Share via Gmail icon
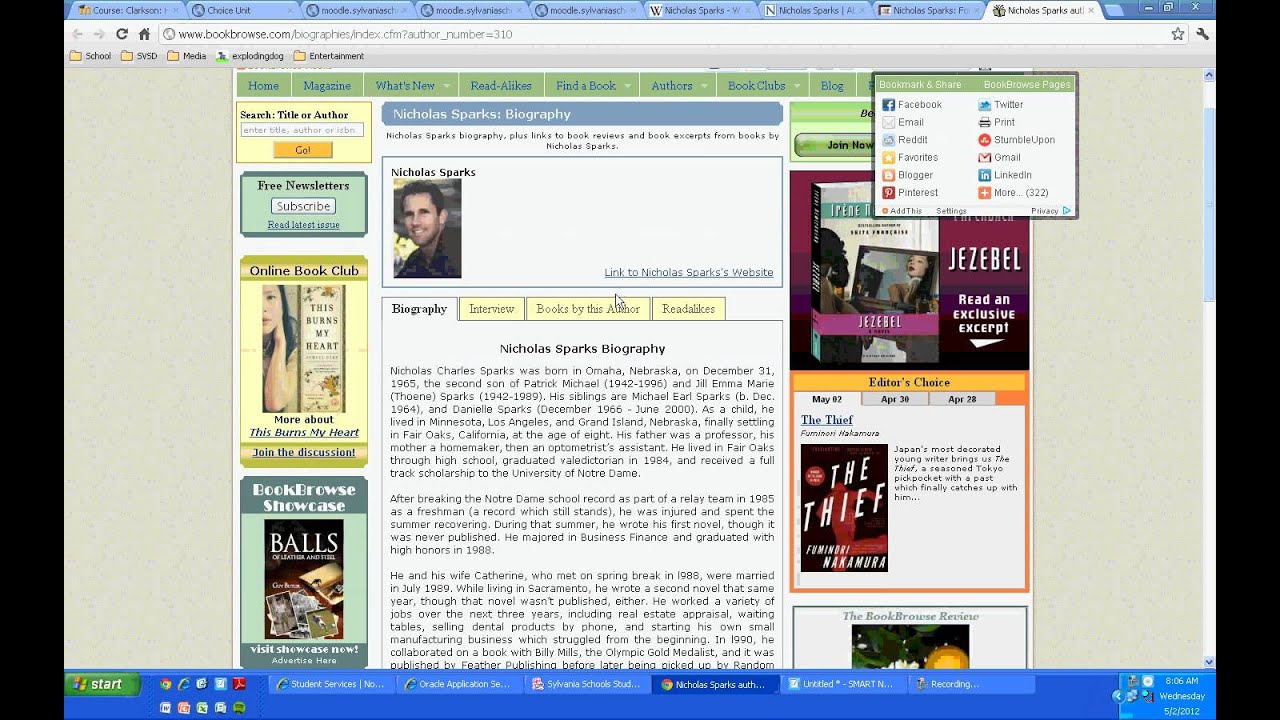 pos(985,157)
